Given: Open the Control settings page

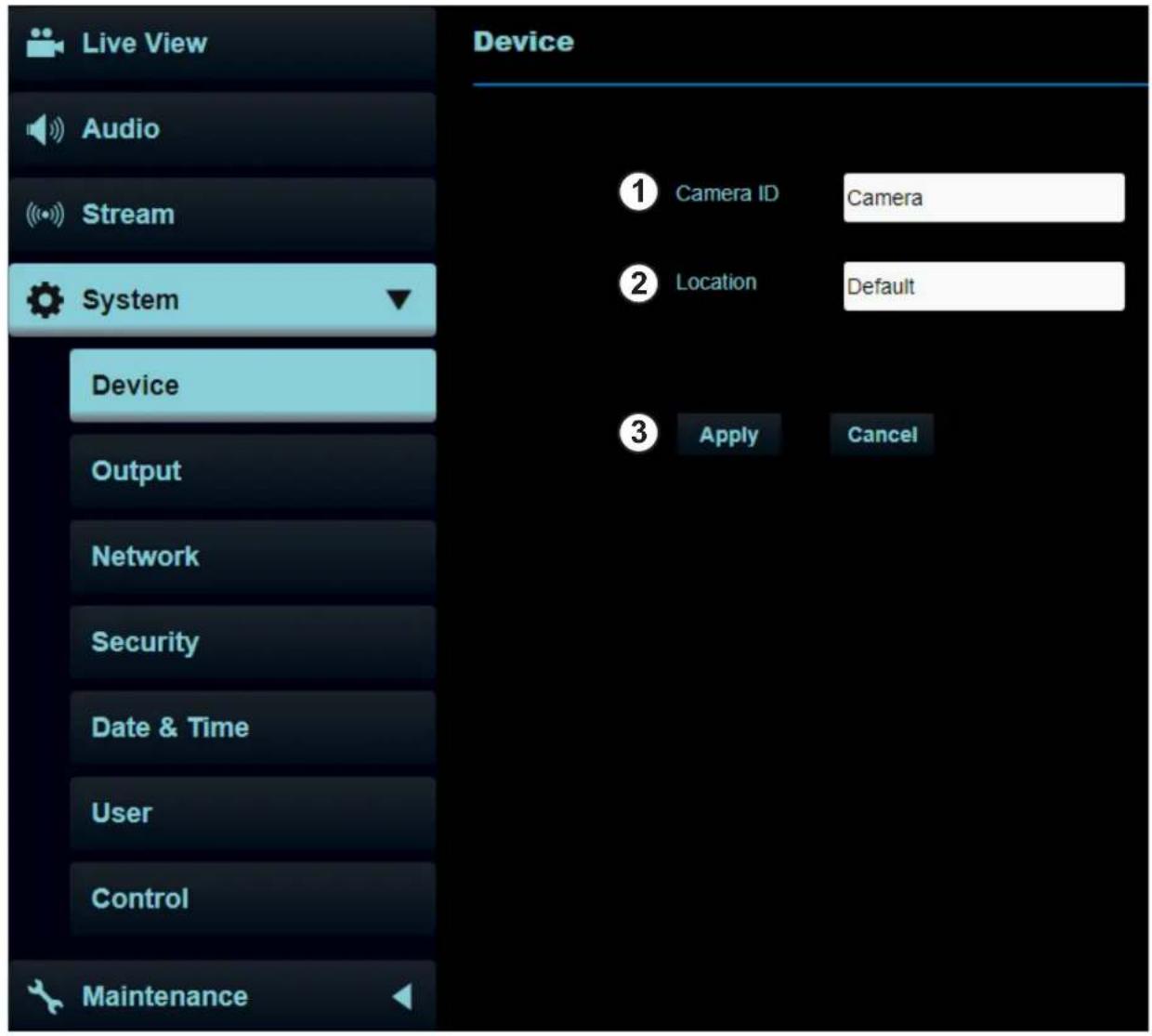Looking at the screenshot, I should pyautogui.click(x=253, y=898).
